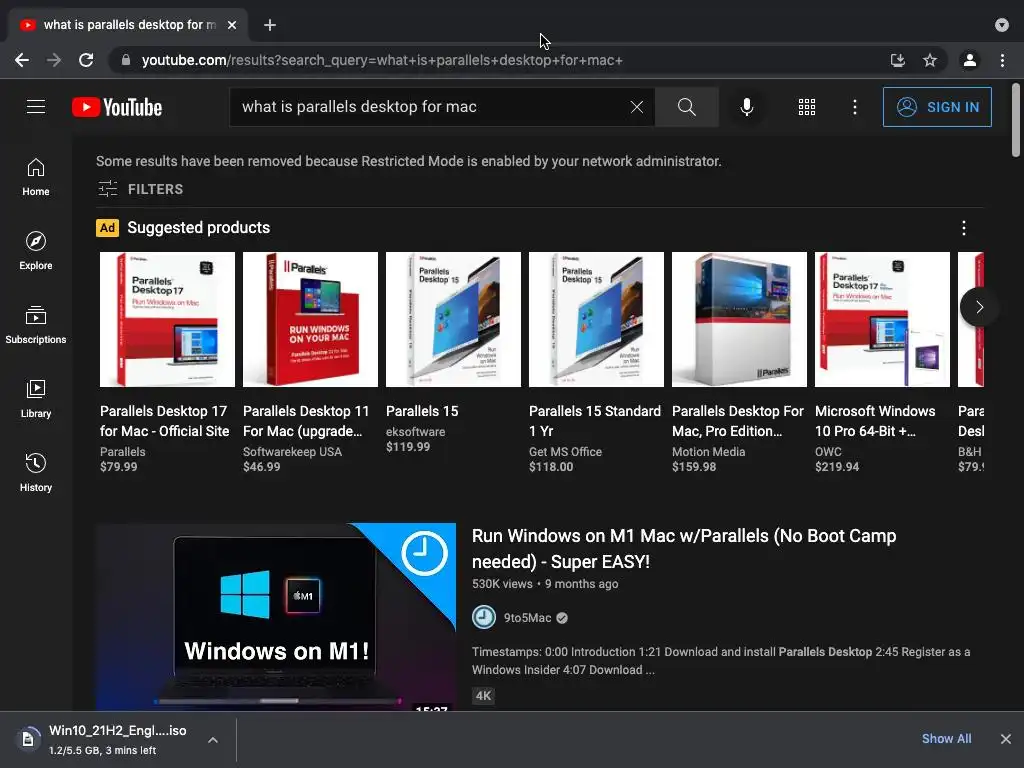
Task: Open the FILTERS panel
Action: [x=140, y=189]
